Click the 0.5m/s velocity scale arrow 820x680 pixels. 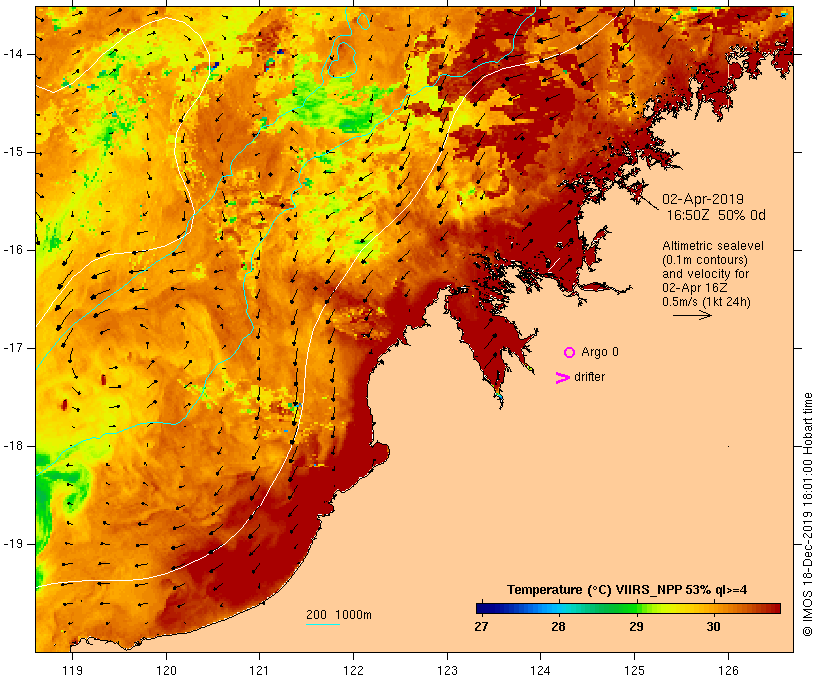[692, 315]
